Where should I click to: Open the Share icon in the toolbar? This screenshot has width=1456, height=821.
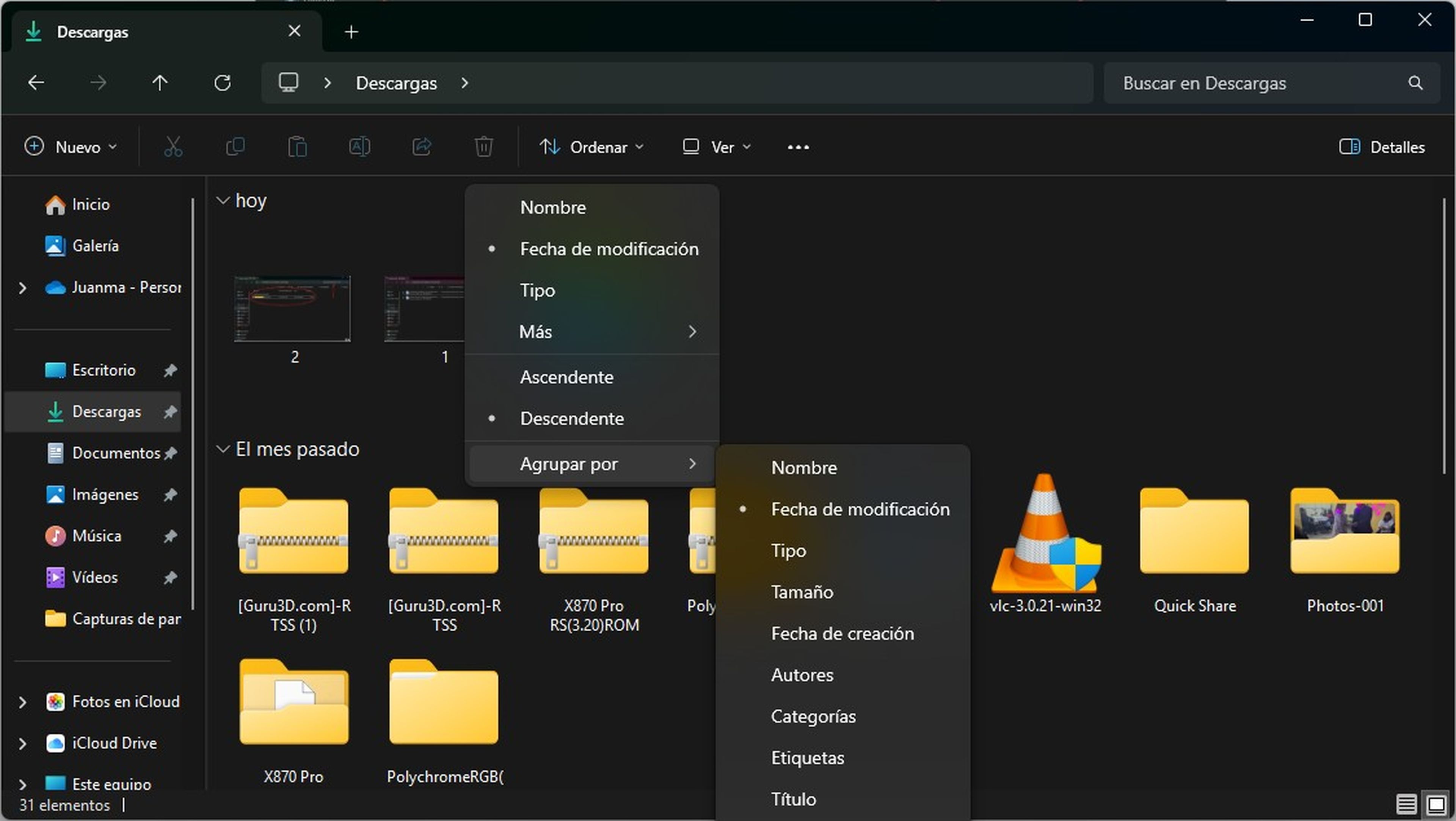pos(422,146)
